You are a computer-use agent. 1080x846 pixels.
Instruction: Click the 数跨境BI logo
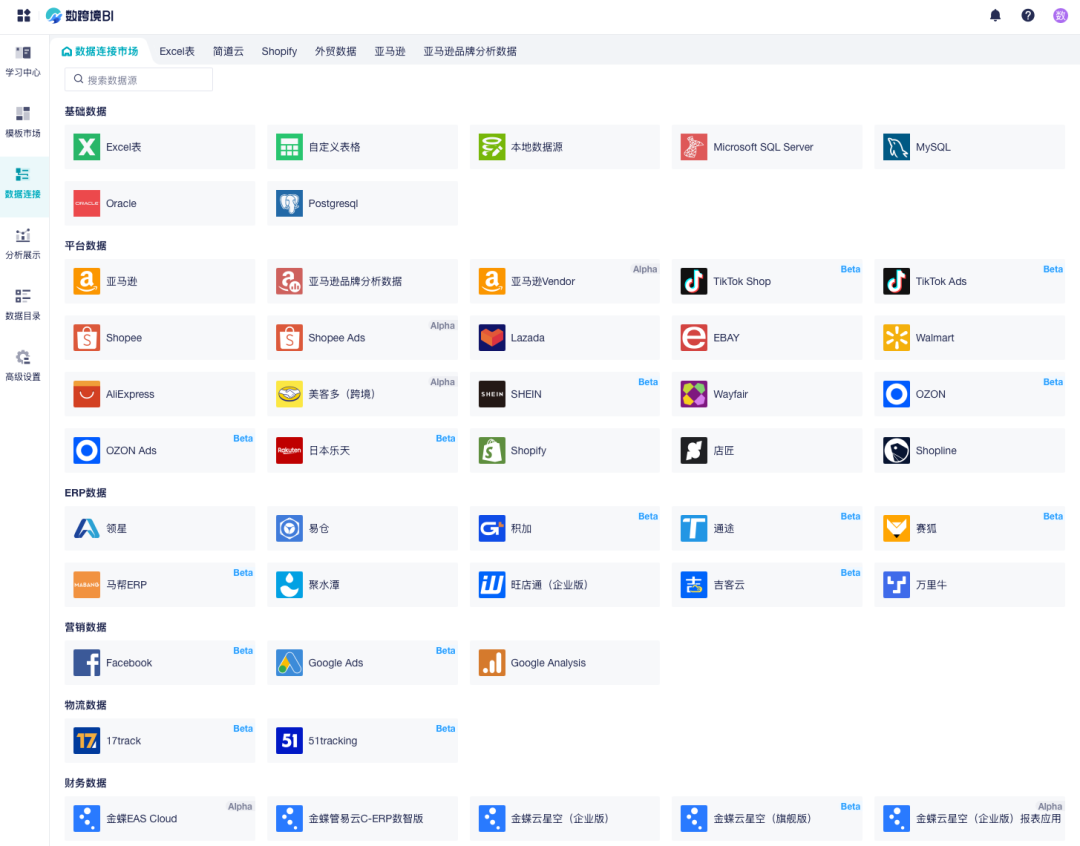(x=80, y=15)
